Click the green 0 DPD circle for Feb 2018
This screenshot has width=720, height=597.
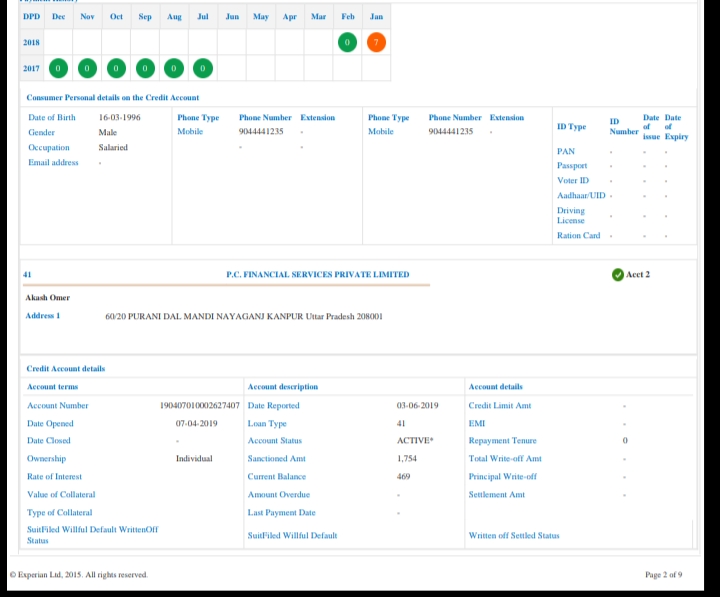pyautogui.click(x=347, y=42)
